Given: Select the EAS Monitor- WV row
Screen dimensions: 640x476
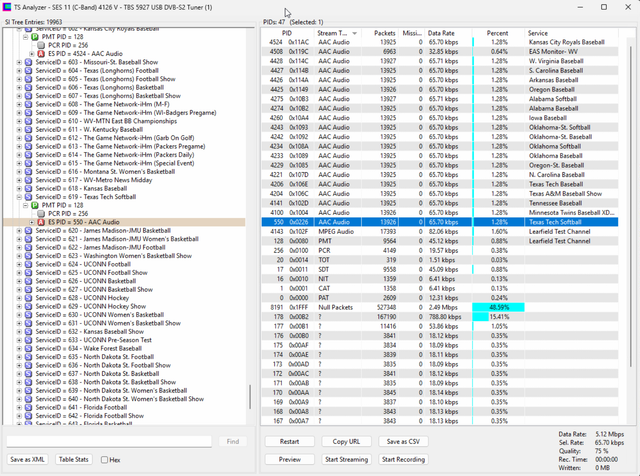Looking at the screenshot, I should coord(440,51).
